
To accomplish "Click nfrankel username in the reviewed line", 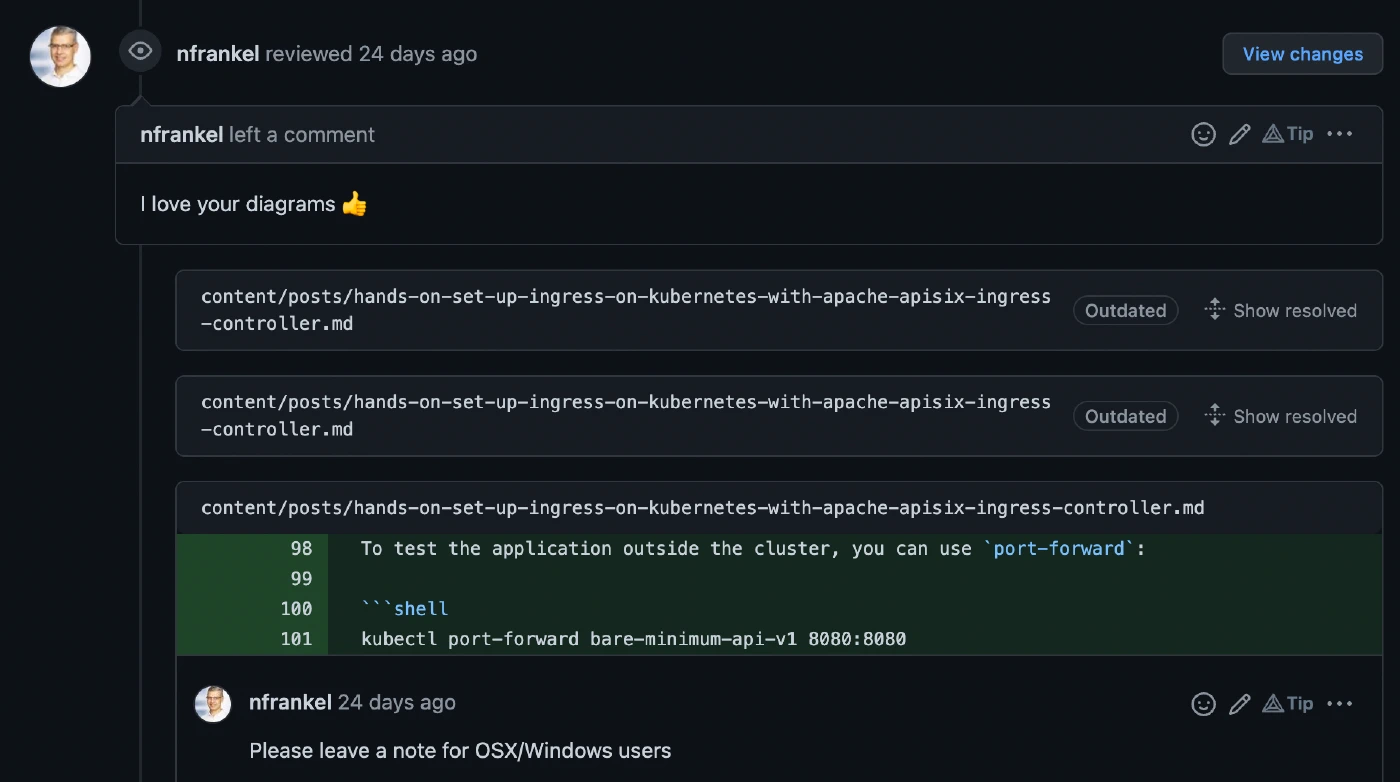I will [218, 54].
